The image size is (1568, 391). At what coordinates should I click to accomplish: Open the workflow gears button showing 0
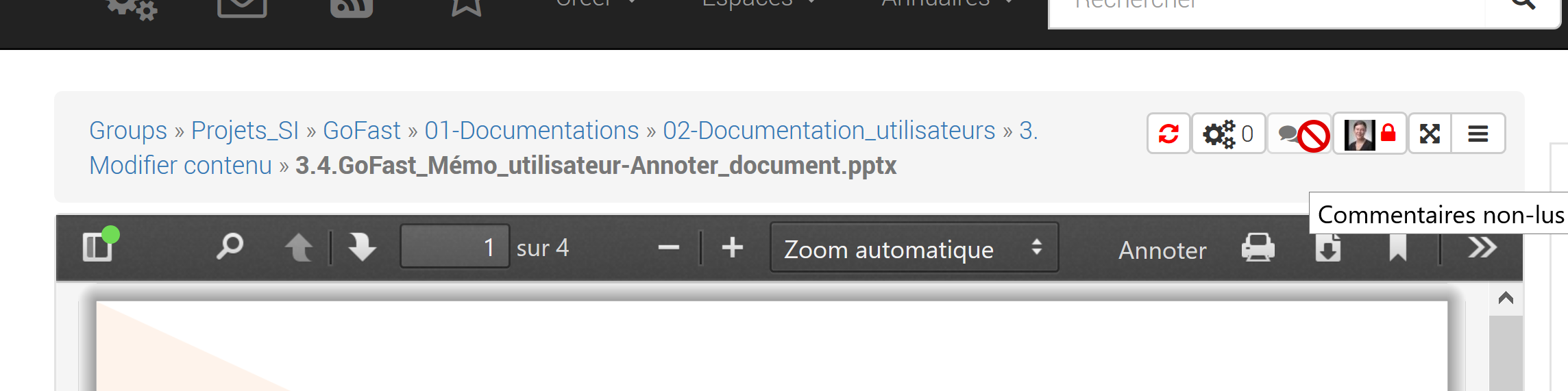[1228, 134]
